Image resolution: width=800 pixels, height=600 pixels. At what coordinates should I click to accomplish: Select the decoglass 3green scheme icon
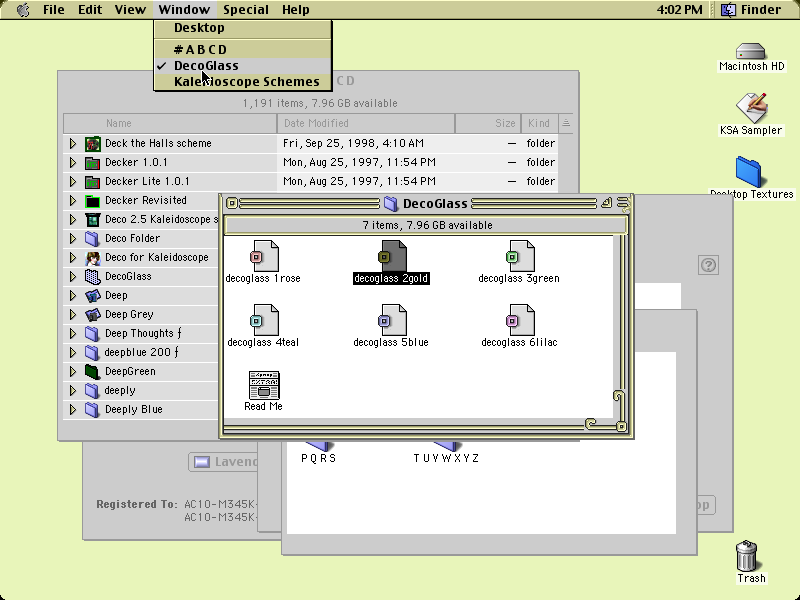click(520, 256)
